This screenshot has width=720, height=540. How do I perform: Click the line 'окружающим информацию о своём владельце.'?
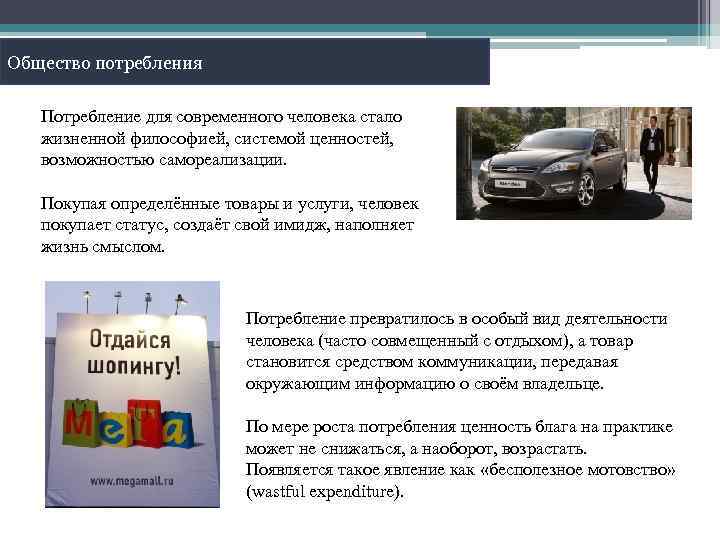point(424,383)
